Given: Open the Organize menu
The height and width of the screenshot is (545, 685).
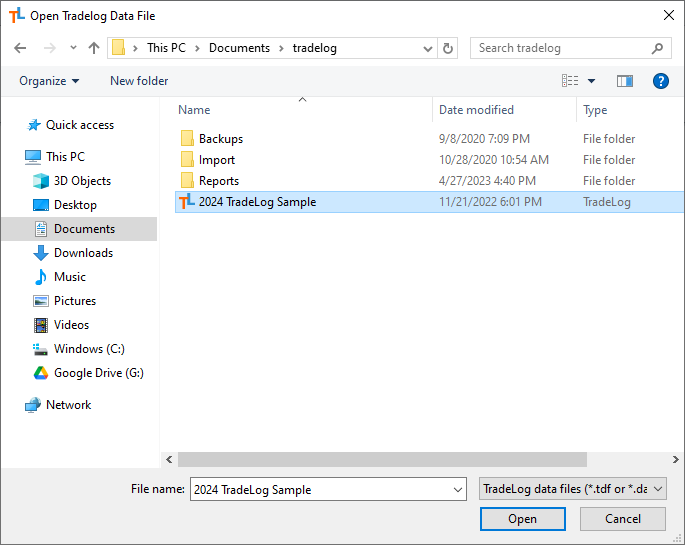Looking at the screenshot, I should (x=49, y=81).
